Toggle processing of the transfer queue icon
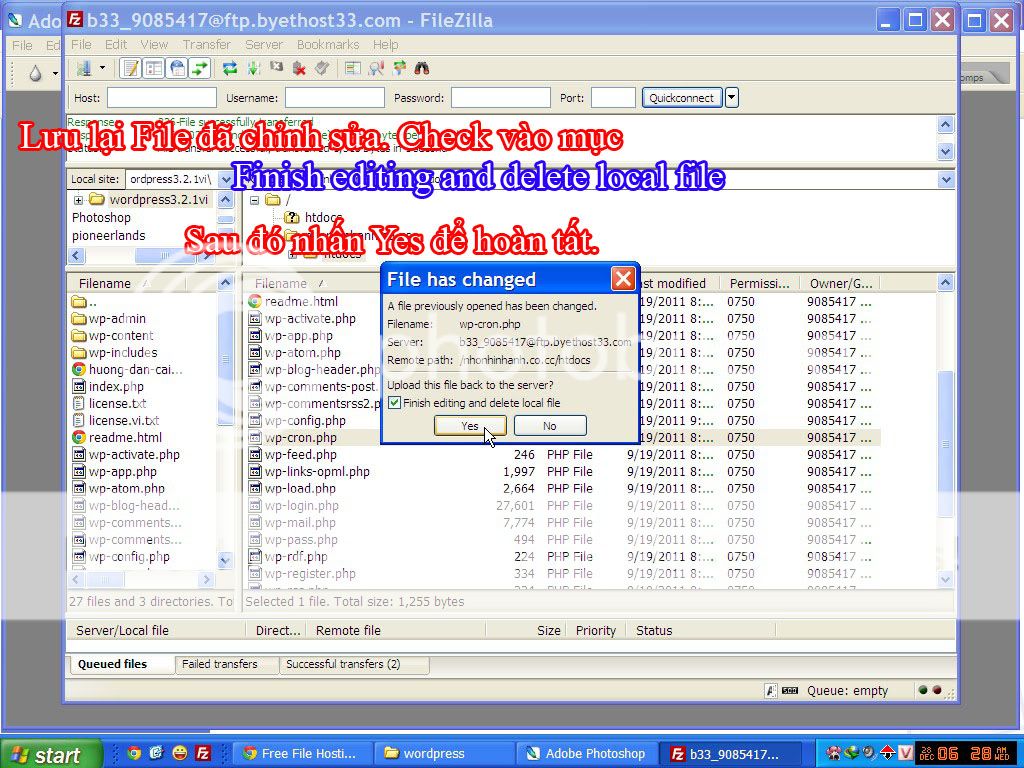 point(253,68)
